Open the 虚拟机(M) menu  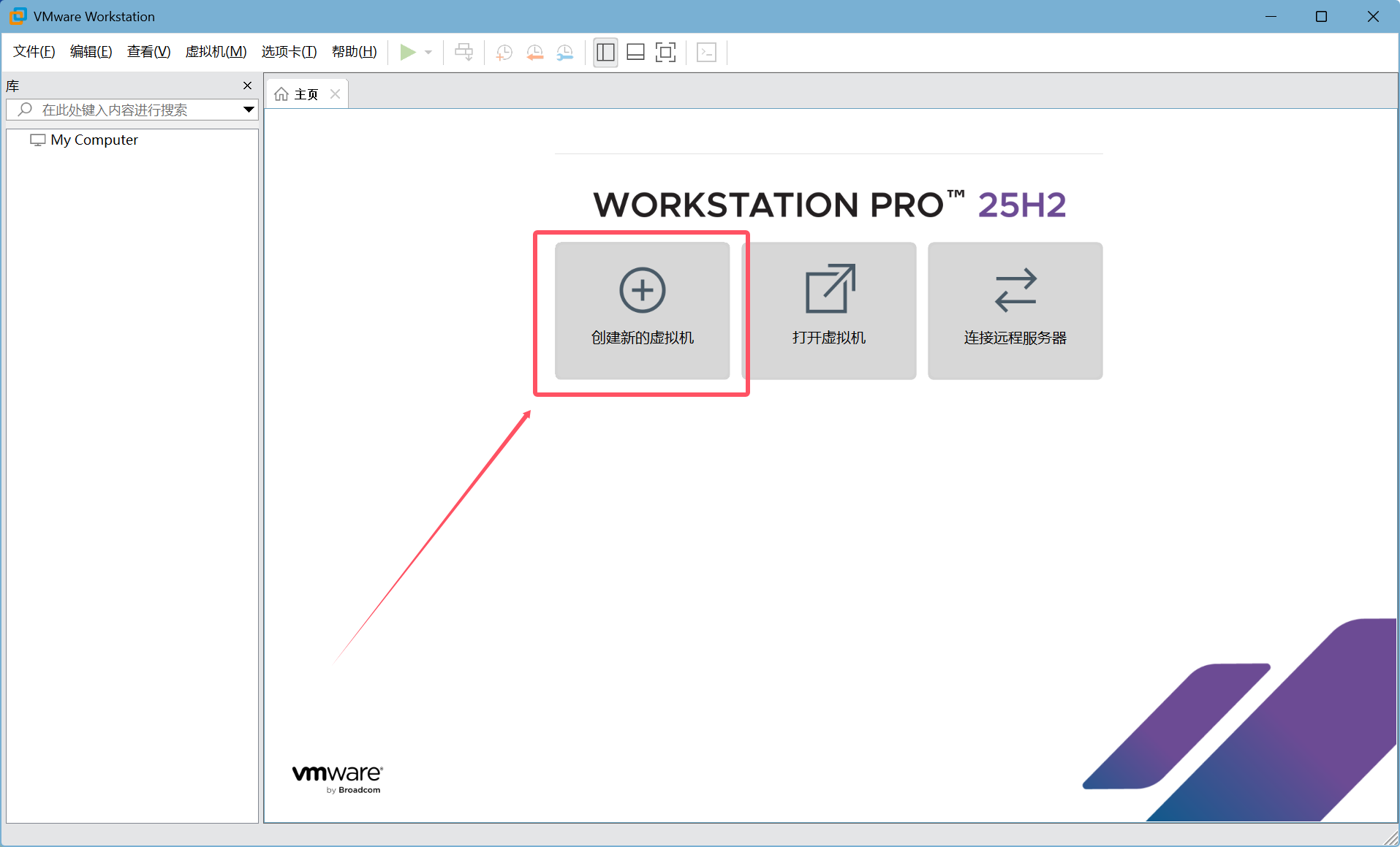(x=216, y=52)
